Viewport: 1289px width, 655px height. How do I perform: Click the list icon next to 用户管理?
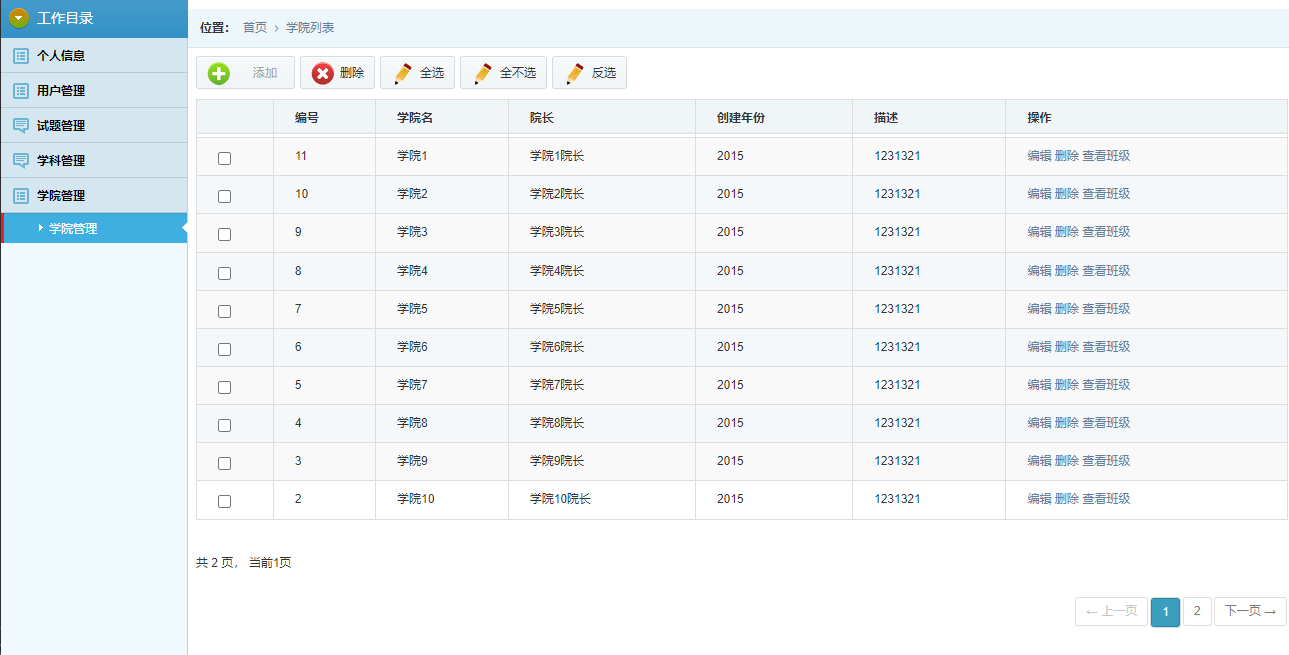point(20,91)
